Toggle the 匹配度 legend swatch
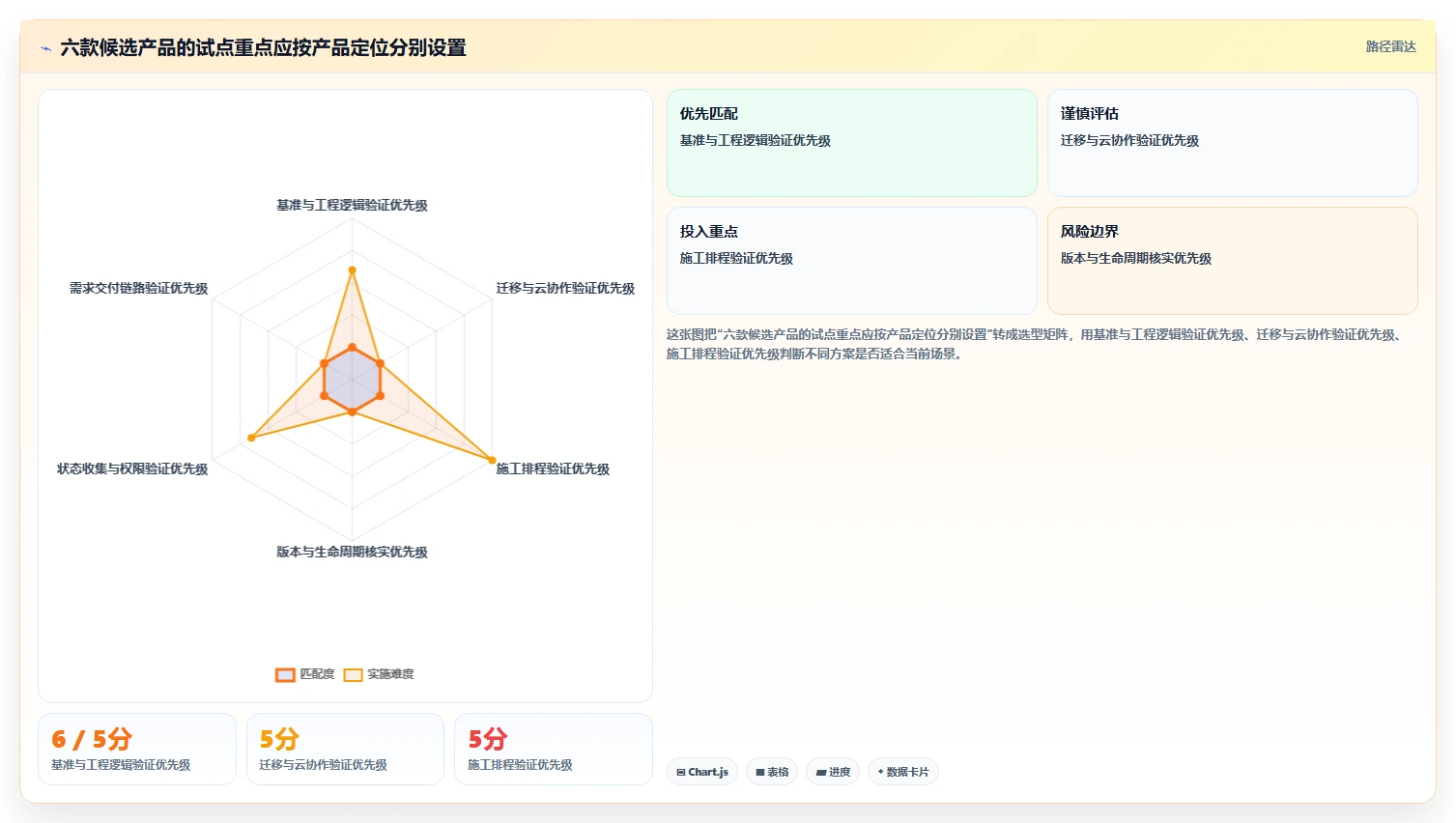Viewport: 1456px width, 823px height. coord(285,674)
